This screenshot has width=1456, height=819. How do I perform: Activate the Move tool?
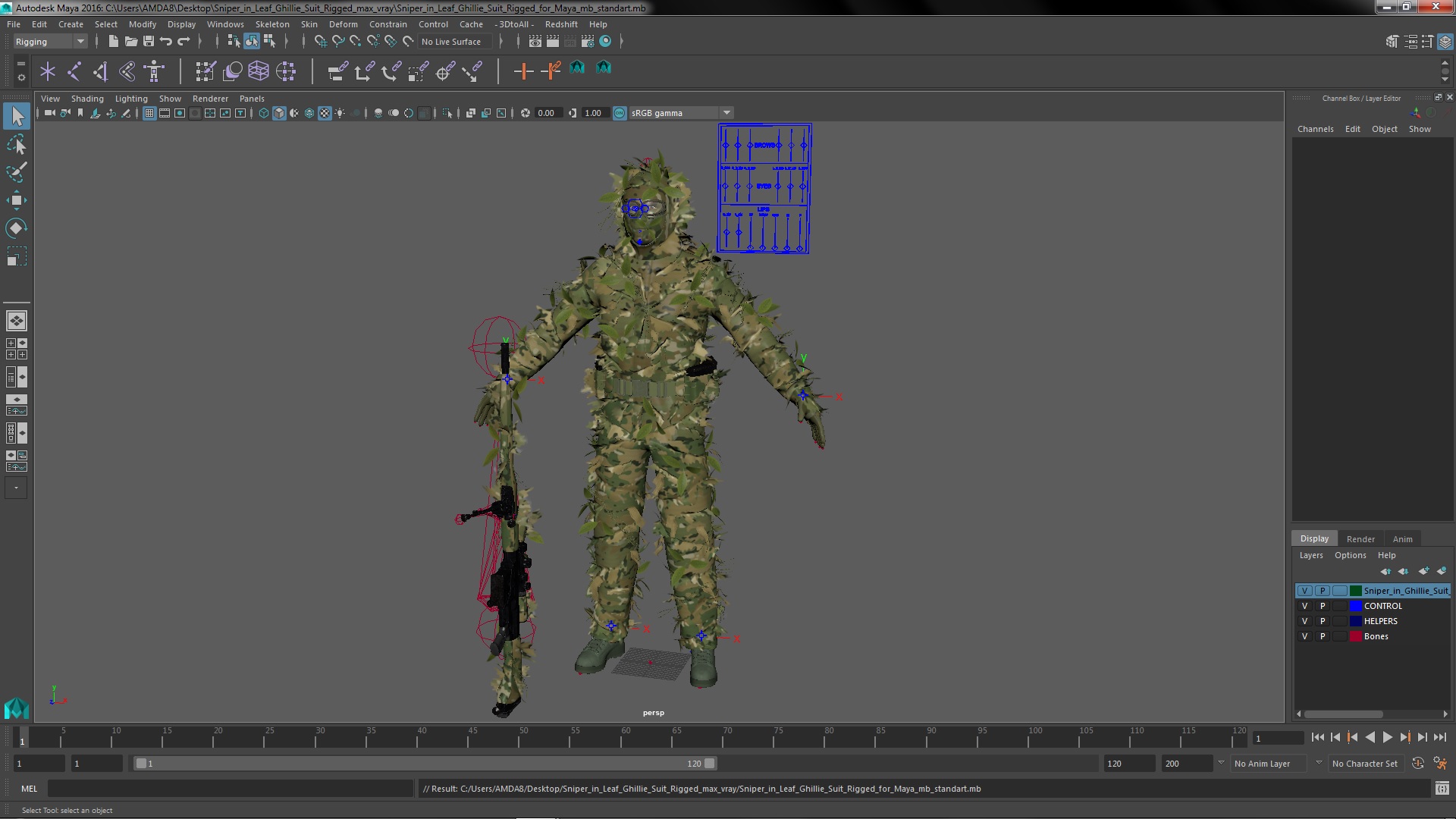[x=17, y=200]
